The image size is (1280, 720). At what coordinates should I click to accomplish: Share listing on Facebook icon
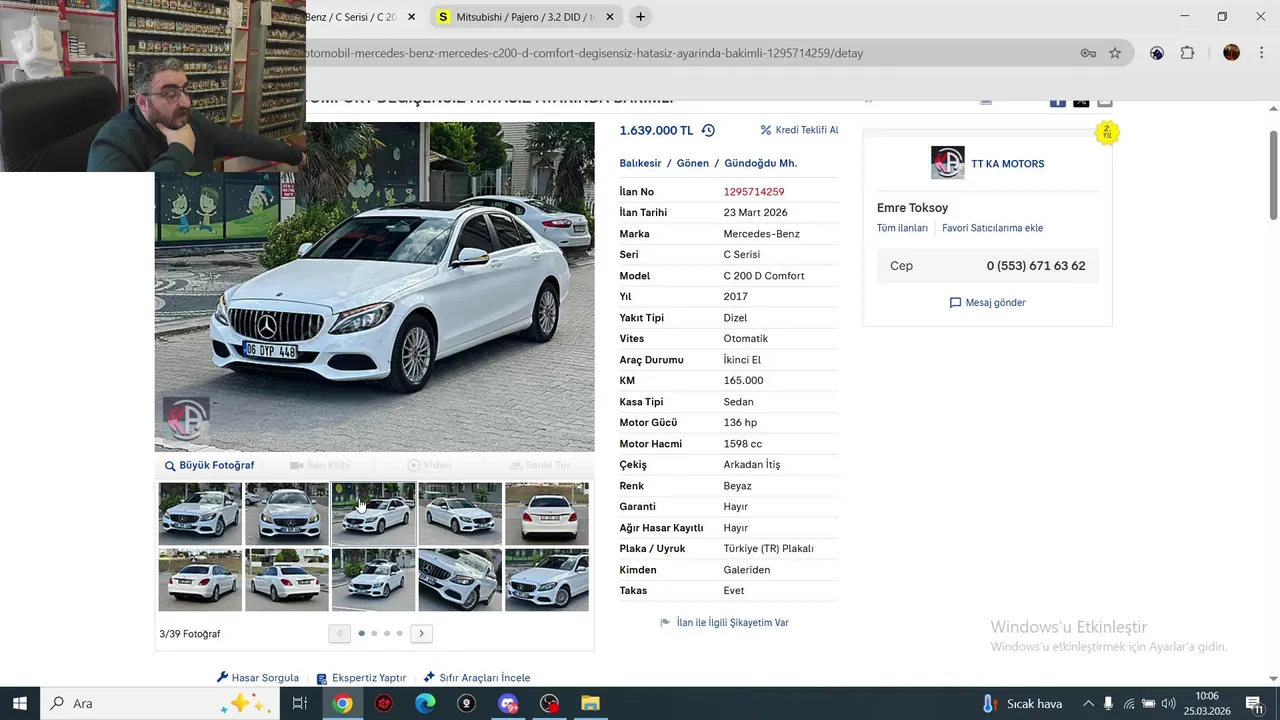click(1057, 101)
